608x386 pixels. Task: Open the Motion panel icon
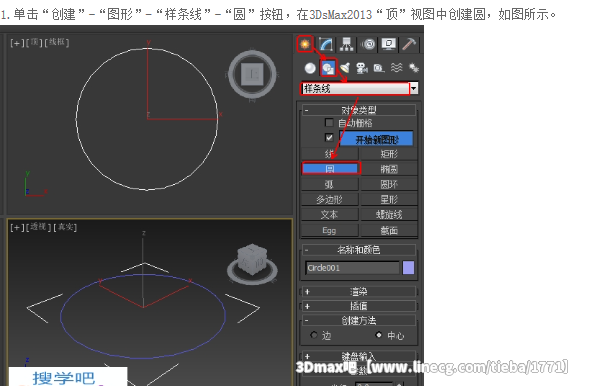pos(368,44)
